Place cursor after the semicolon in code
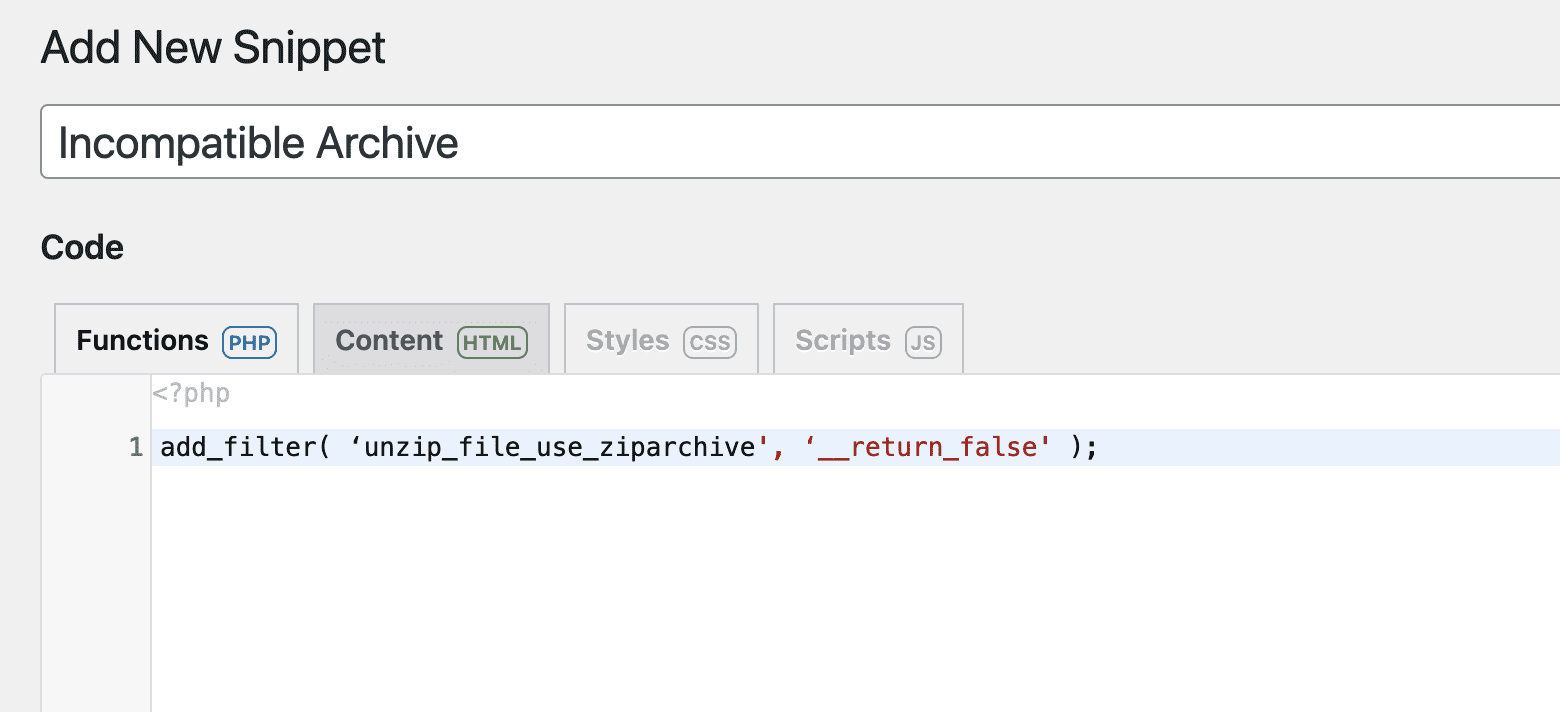Viewport: 1560px width, 712px height. [1099, 447]
